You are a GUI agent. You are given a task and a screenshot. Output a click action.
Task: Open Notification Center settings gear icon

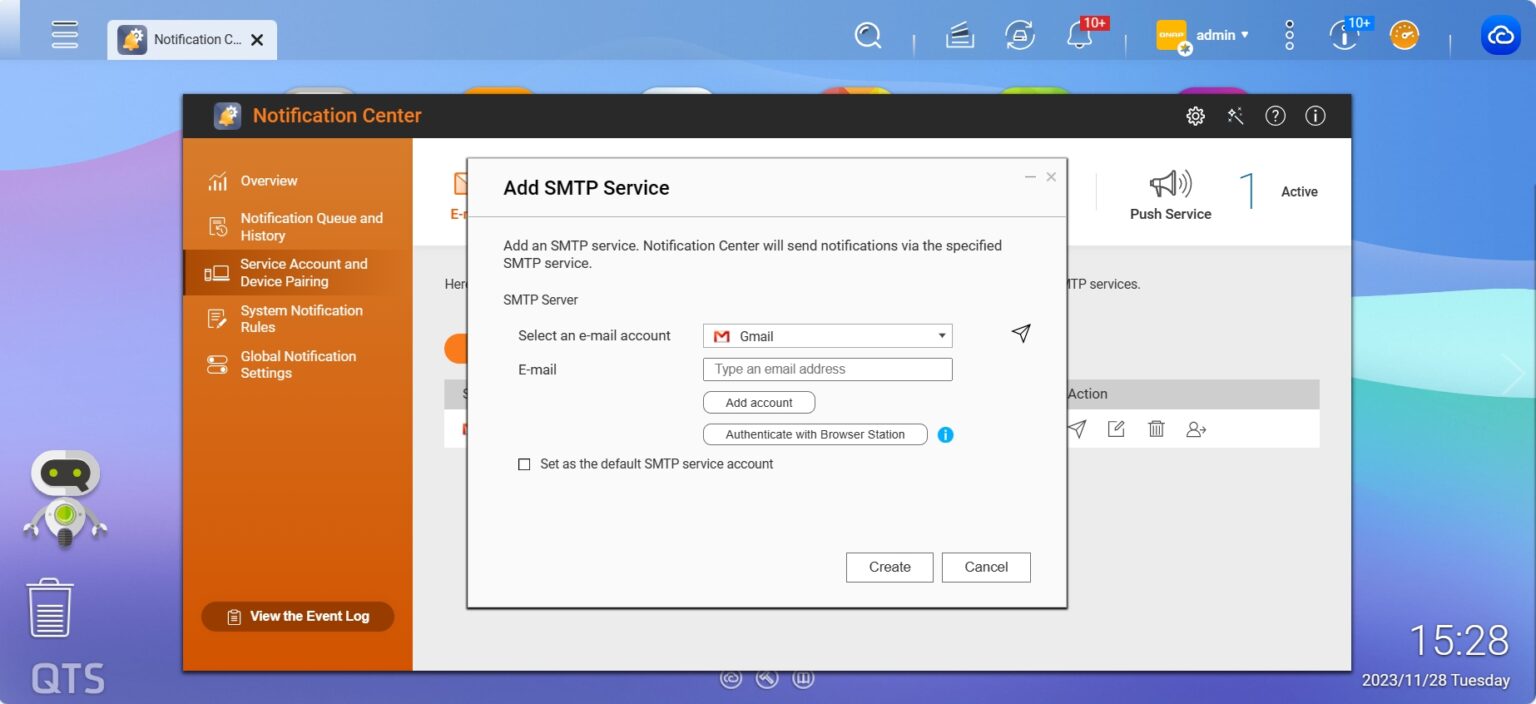click(1195, 116)
